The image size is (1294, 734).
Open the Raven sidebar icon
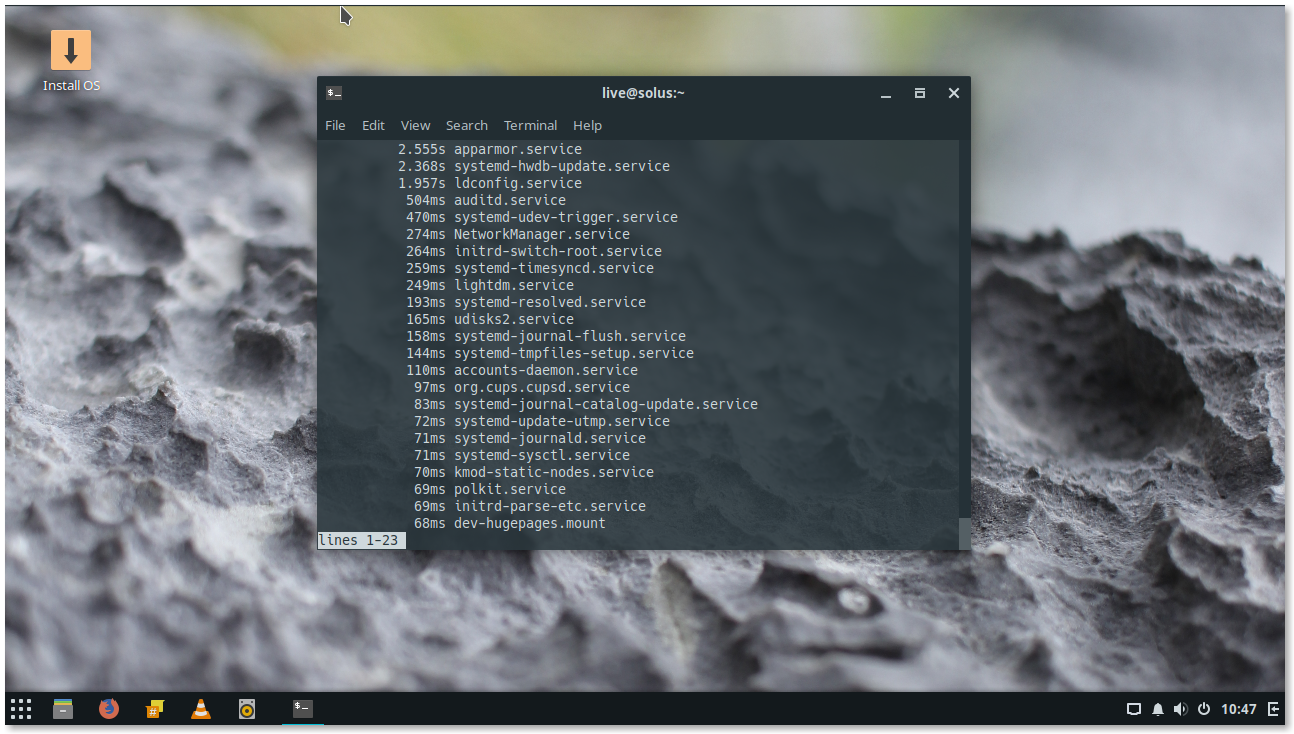click(1273, 709)
